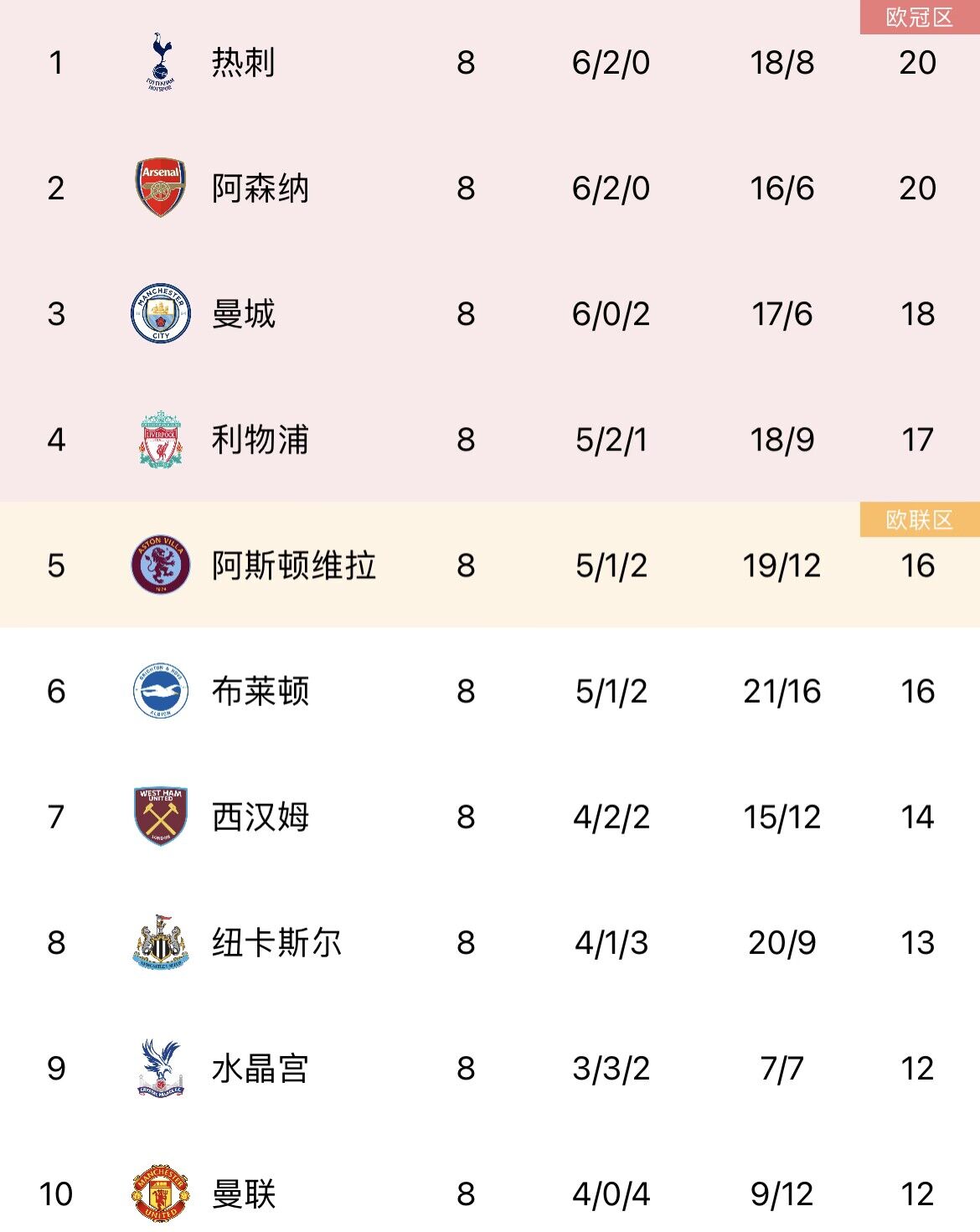Open the Crystal Palace eagle crest
The width and height of the screenshot is (980, 1232).
[160, 1068]
